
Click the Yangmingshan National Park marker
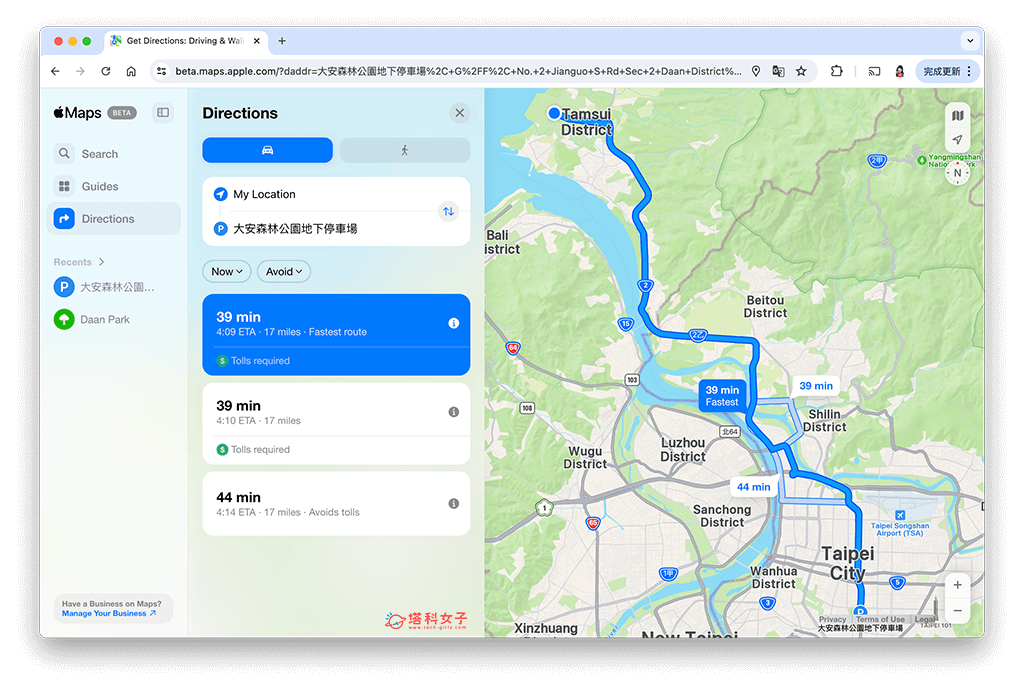tap(922, 160)
